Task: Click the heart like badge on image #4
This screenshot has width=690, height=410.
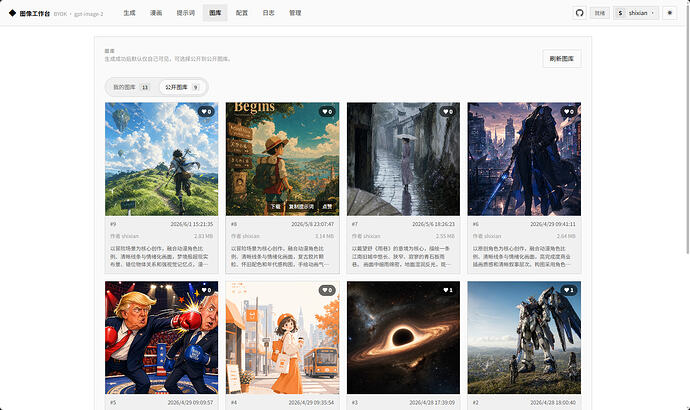Action: [x=327, y=290]
